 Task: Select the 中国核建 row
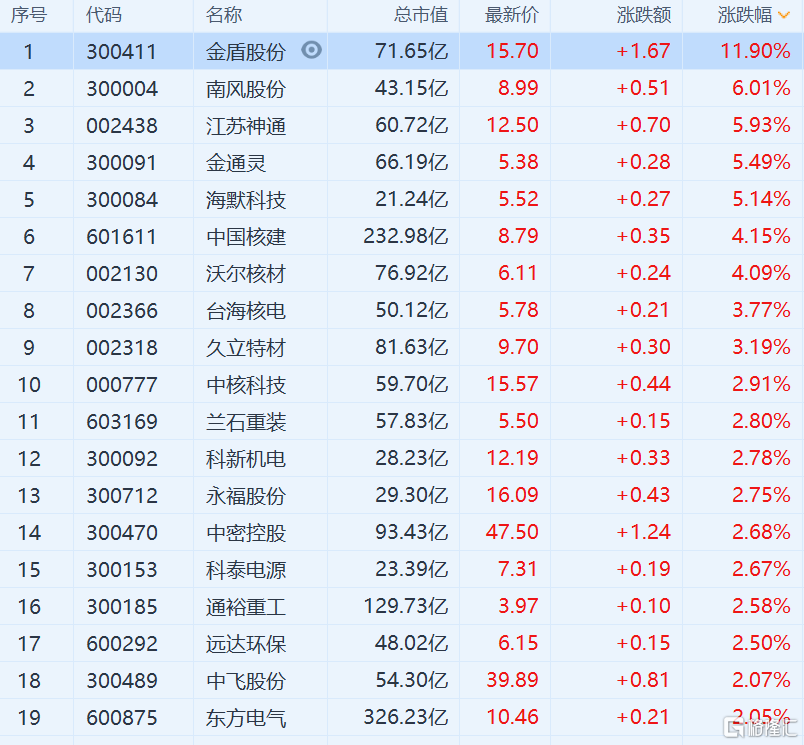pyautogui.click(x=402, y=236)
